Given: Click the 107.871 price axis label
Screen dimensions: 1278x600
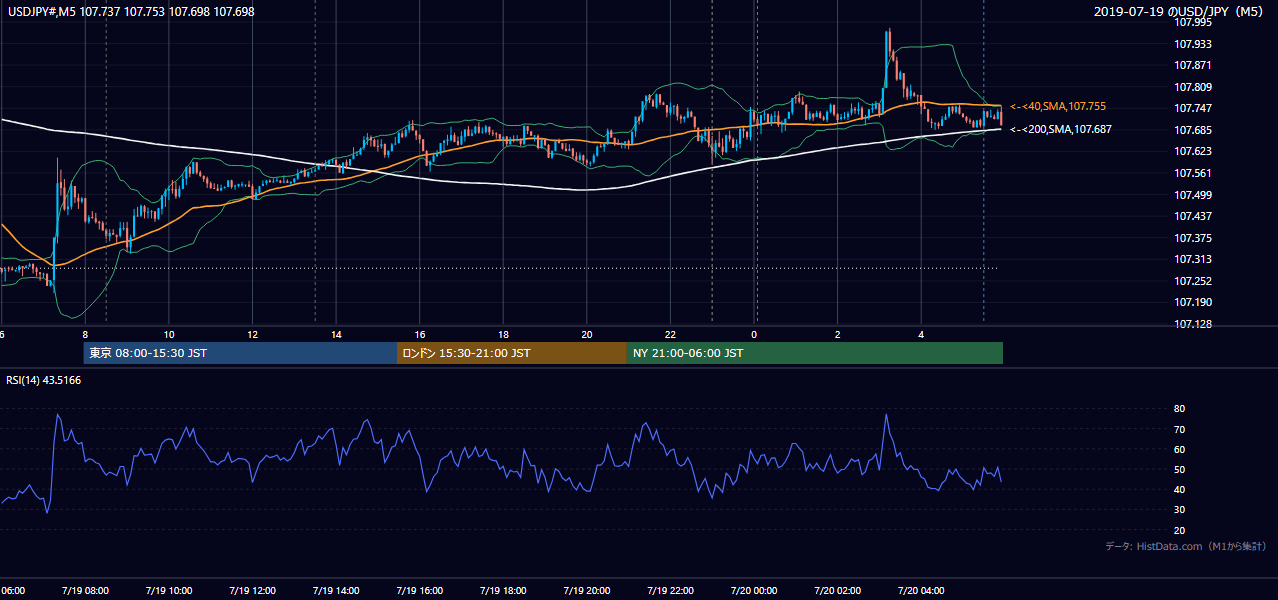Looking at the screenshot, I should pos(1195,65).
